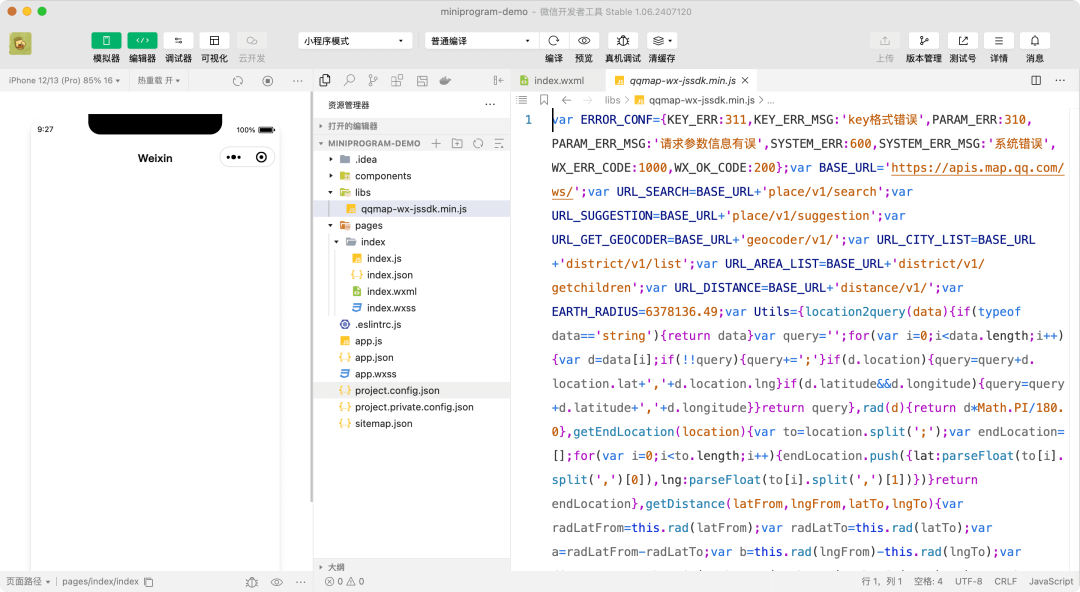Toggle the simulator panel (模拟器)

coord(106,41)
